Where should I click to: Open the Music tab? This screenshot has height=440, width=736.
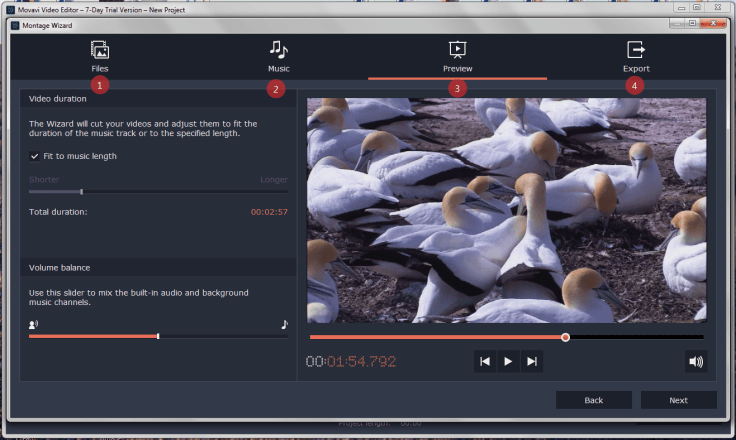click(278, 68)
